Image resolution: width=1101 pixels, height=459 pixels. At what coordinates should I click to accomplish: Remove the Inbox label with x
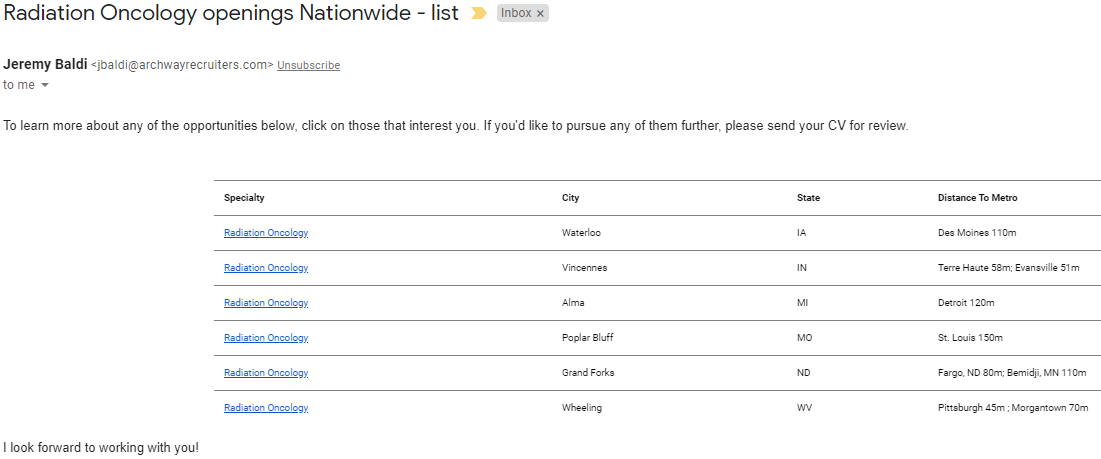pos(541,14)
